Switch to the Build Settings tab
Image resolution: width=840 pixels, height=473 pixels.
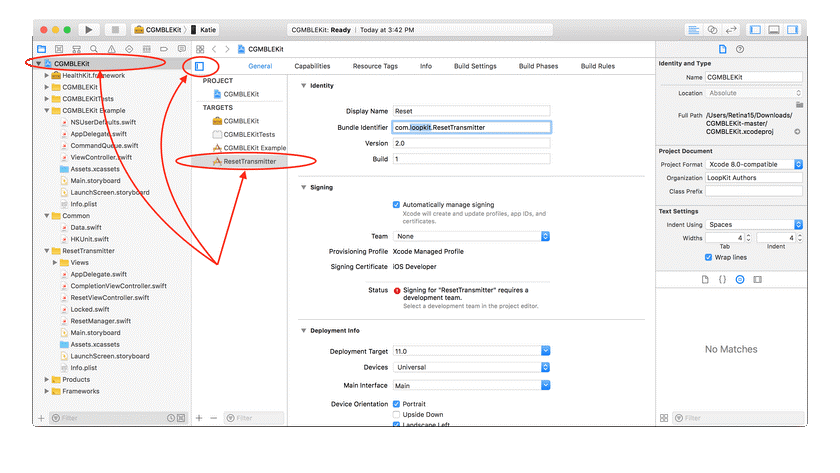475,66
